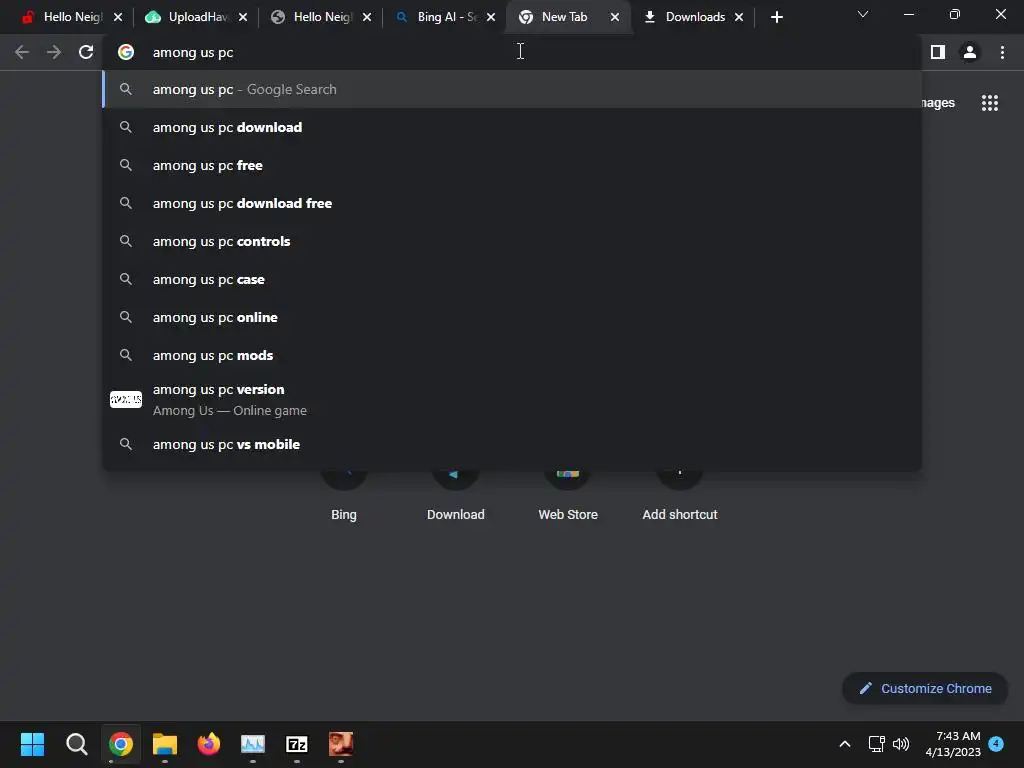Image resolution: width=1024 pixels, height=768 pixels.
Task: Open 'among us pc version' Online game suggestion
Action: click(512, 400)
